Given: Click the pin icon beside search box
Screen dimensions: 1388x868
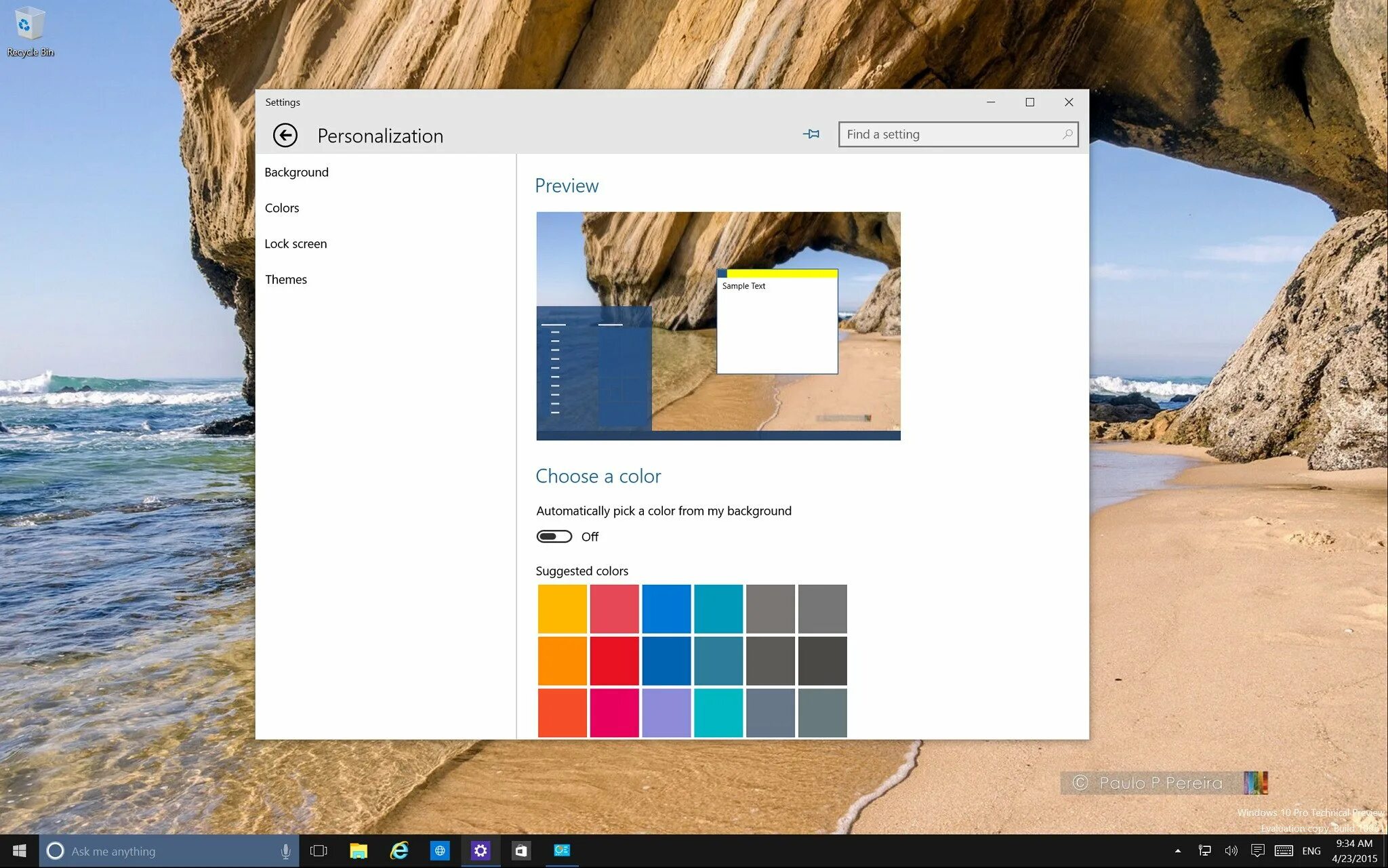Looking at the screenshot, I should click(x=811, y=134).
